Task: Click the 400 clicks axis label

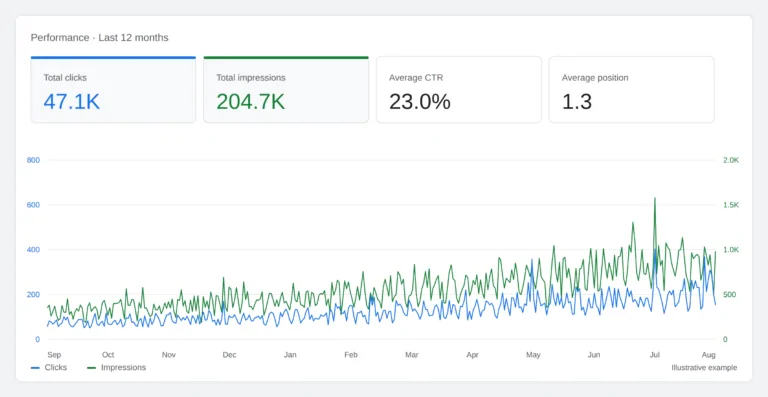Action: point(34,250)
